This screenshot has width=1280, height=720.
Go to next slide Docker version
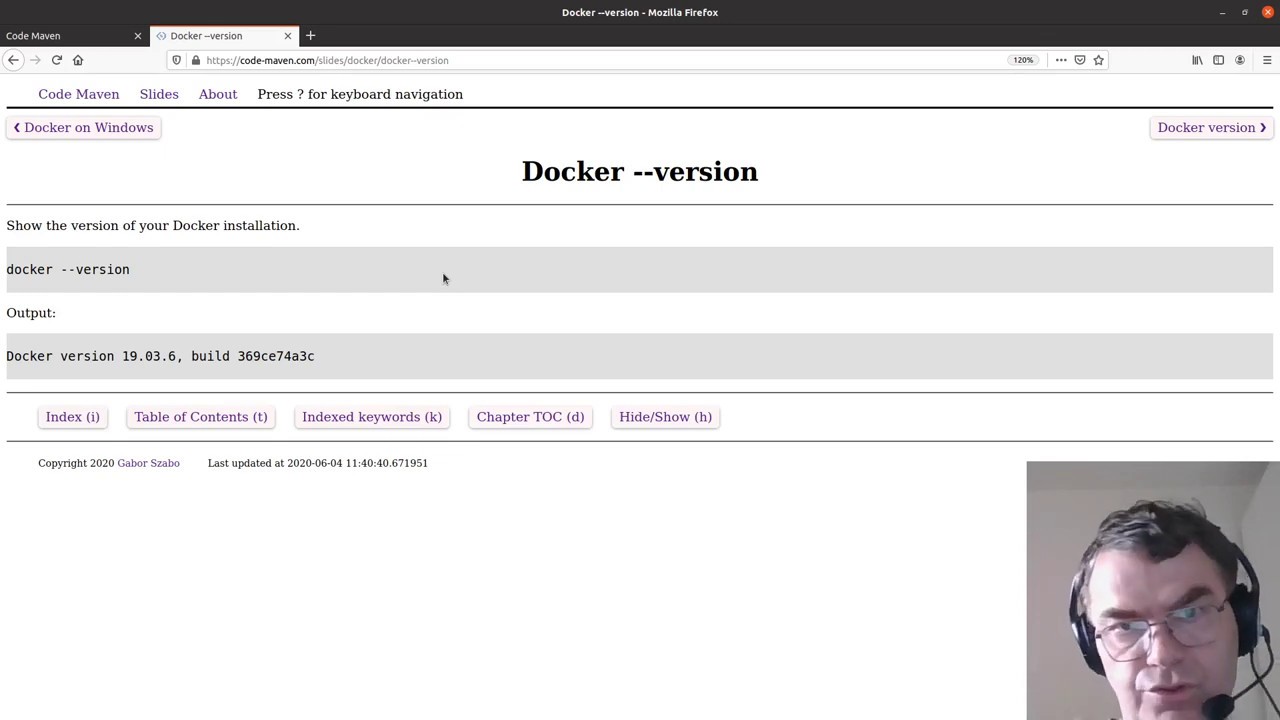tap(1212, 128)
